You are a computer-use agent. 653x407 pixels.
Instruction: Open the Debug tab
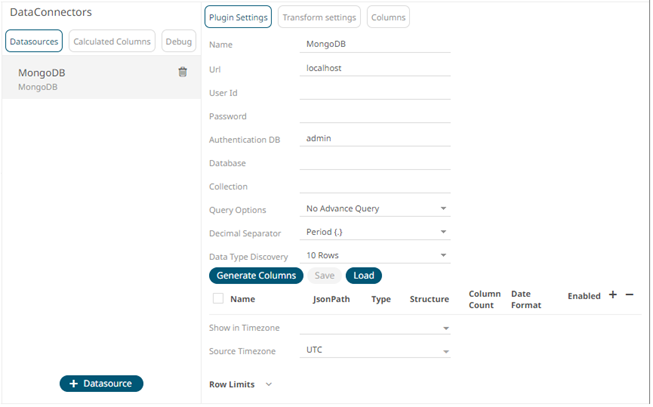(x=178, y=41)
